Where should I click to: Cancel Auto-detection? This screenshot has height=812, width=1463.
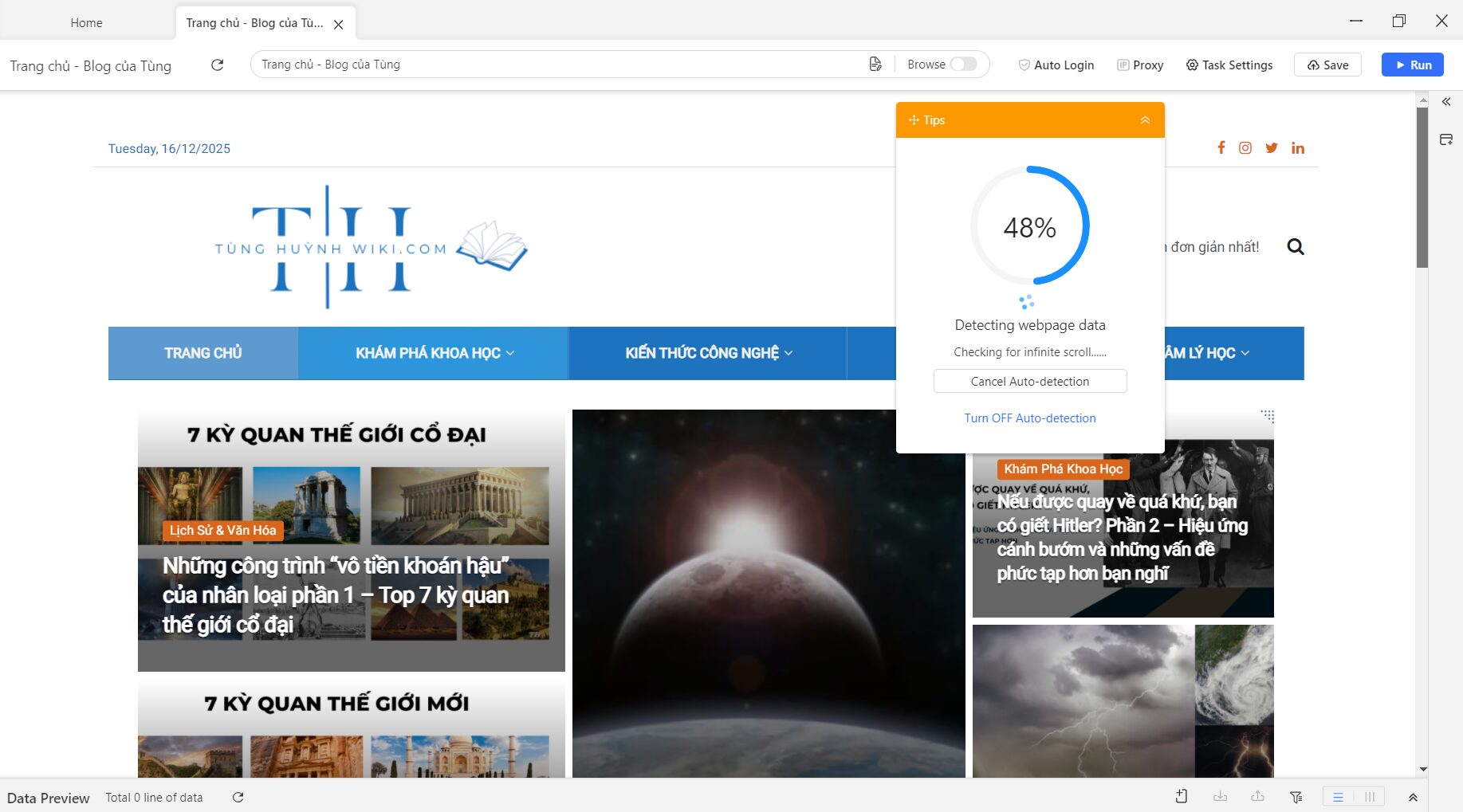tap(1029, 381)
